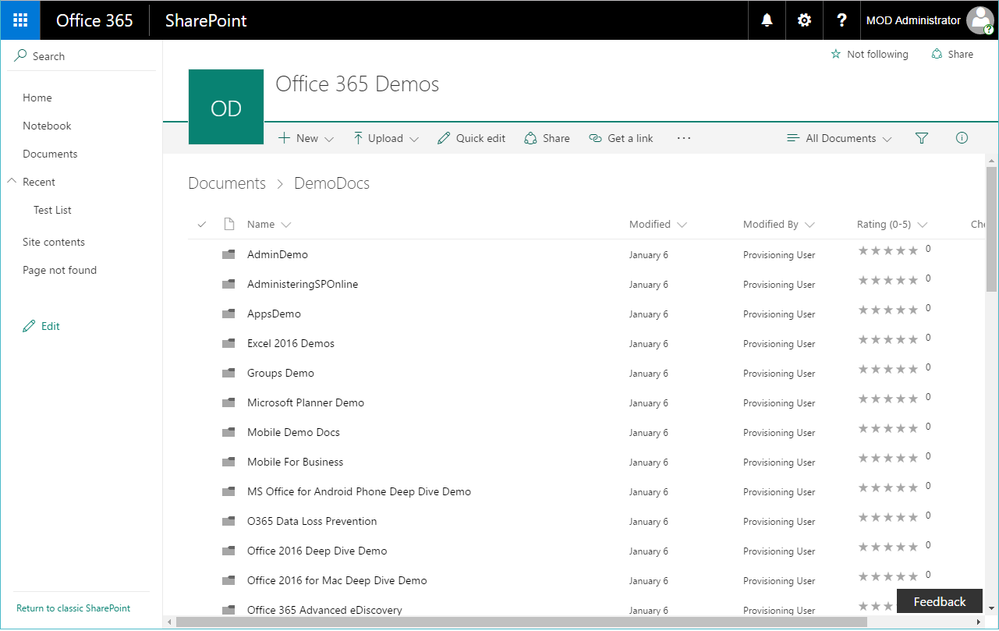Open MOD Administrator profile picture
Viewport: 999px width, 631px height.
coord(980,20)
